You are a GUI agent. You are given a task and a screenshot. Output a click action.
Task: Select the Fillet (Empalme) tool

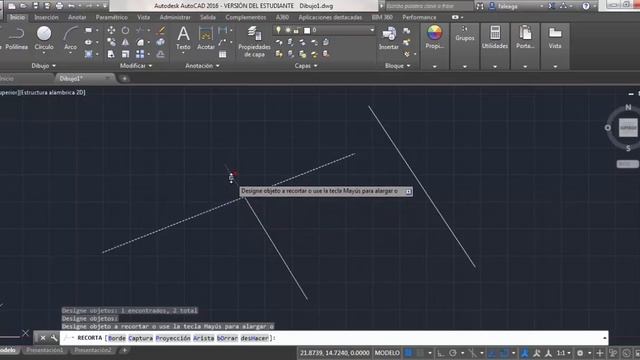point(140,42)
